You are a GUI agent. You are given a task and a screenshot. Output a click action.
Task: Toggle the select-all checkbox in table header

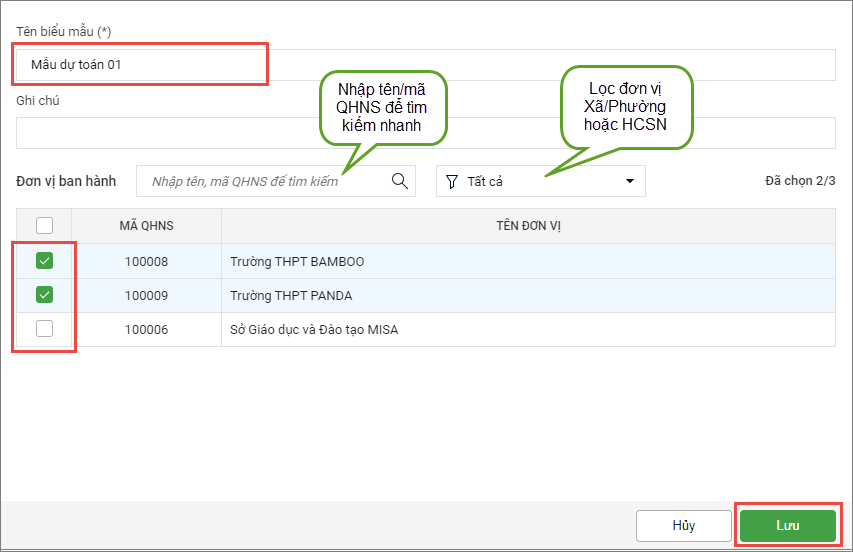point(44,226)
